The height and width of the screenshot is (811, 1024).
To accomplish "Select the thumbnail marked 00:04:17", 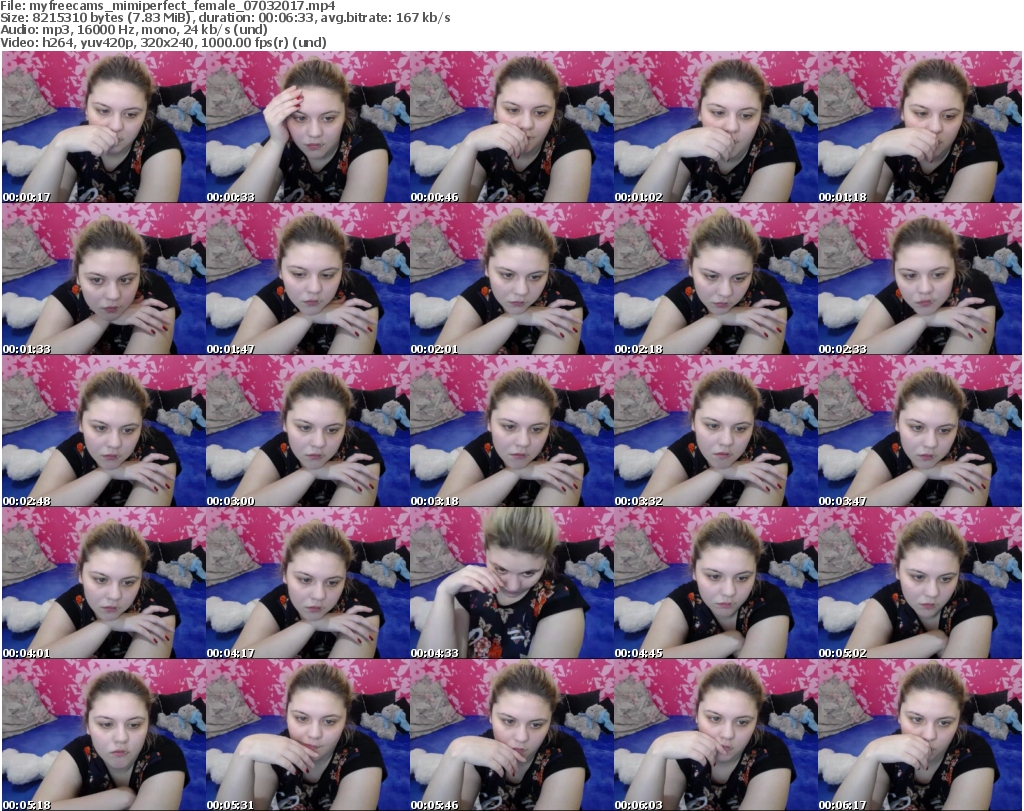I will (308, 583).
